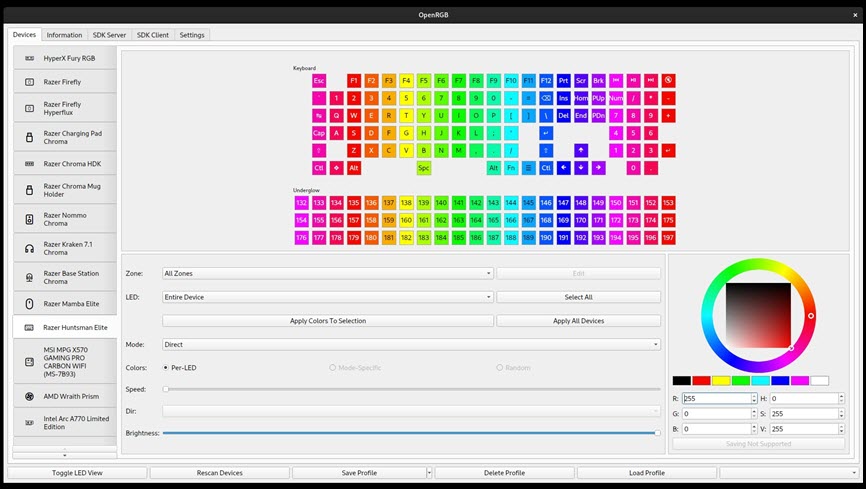
Task: Open the Razer Charging Pad Chroma device
Action: tap(65, 138)
